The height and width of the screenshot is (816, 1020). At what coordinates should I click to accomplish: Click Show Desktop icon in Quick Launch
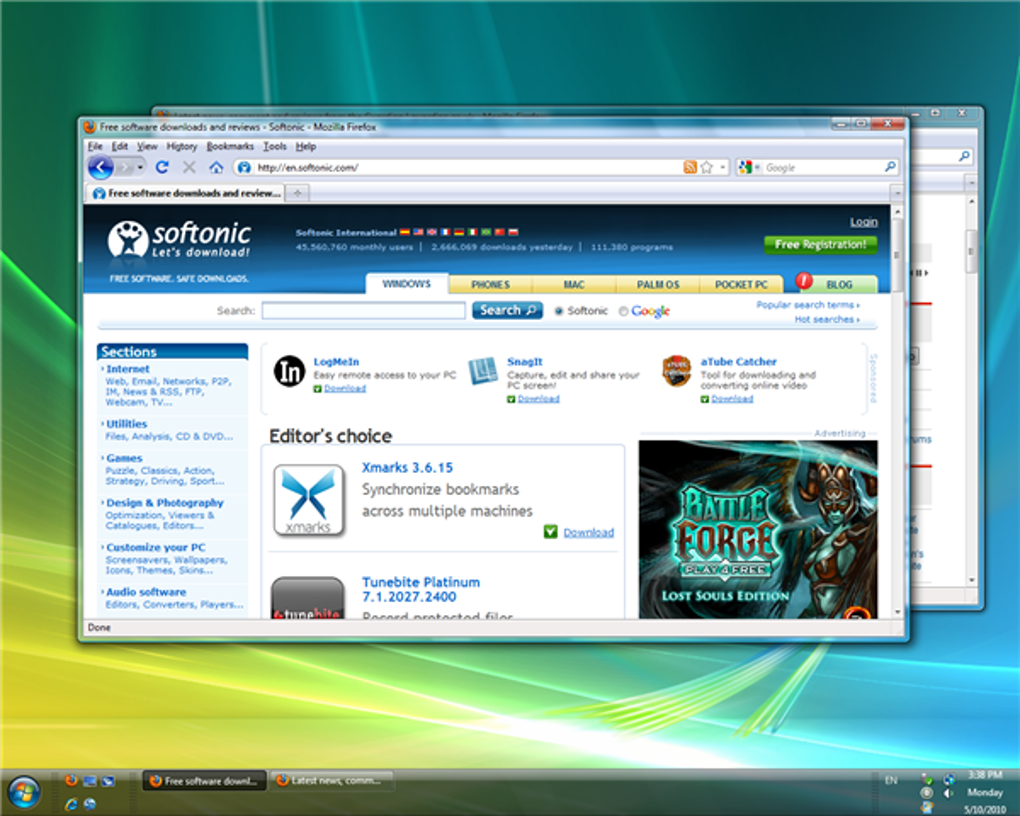pos(90,780)
